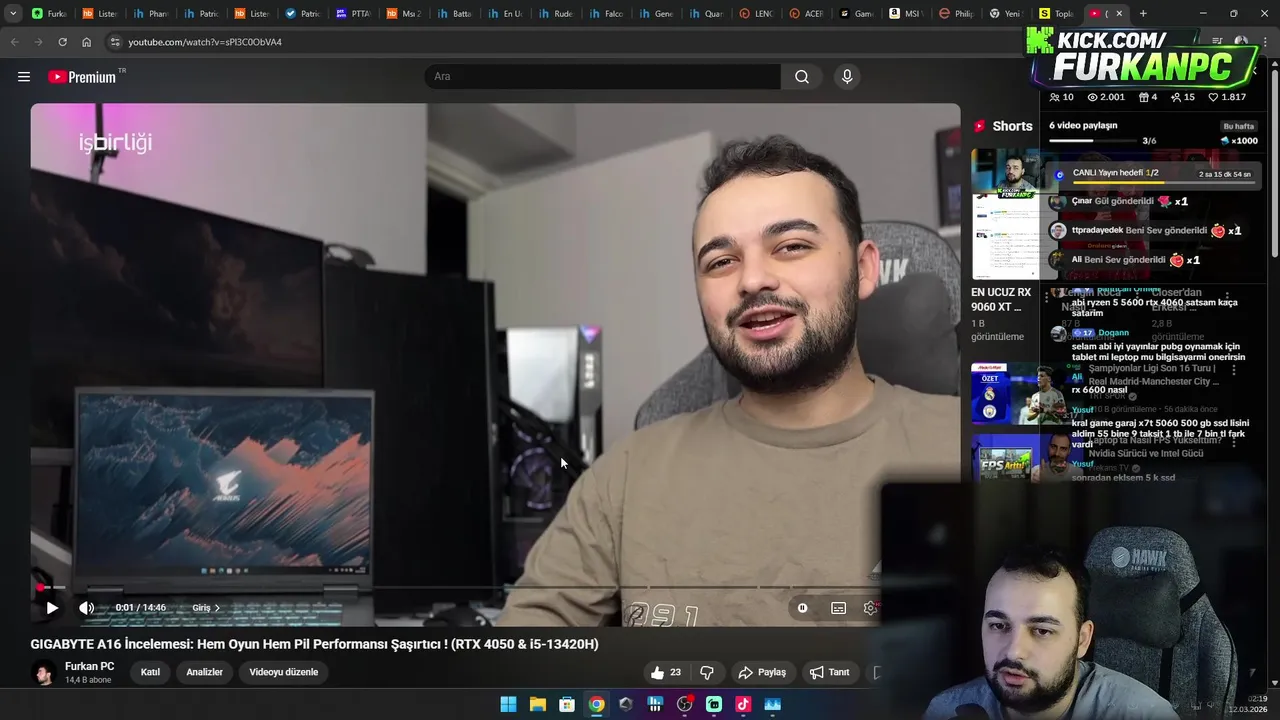Screen dimensions: 1280x720
Task: Switch to the LENC browser tab
Action: pyautogui.click(x=757, y=13)
